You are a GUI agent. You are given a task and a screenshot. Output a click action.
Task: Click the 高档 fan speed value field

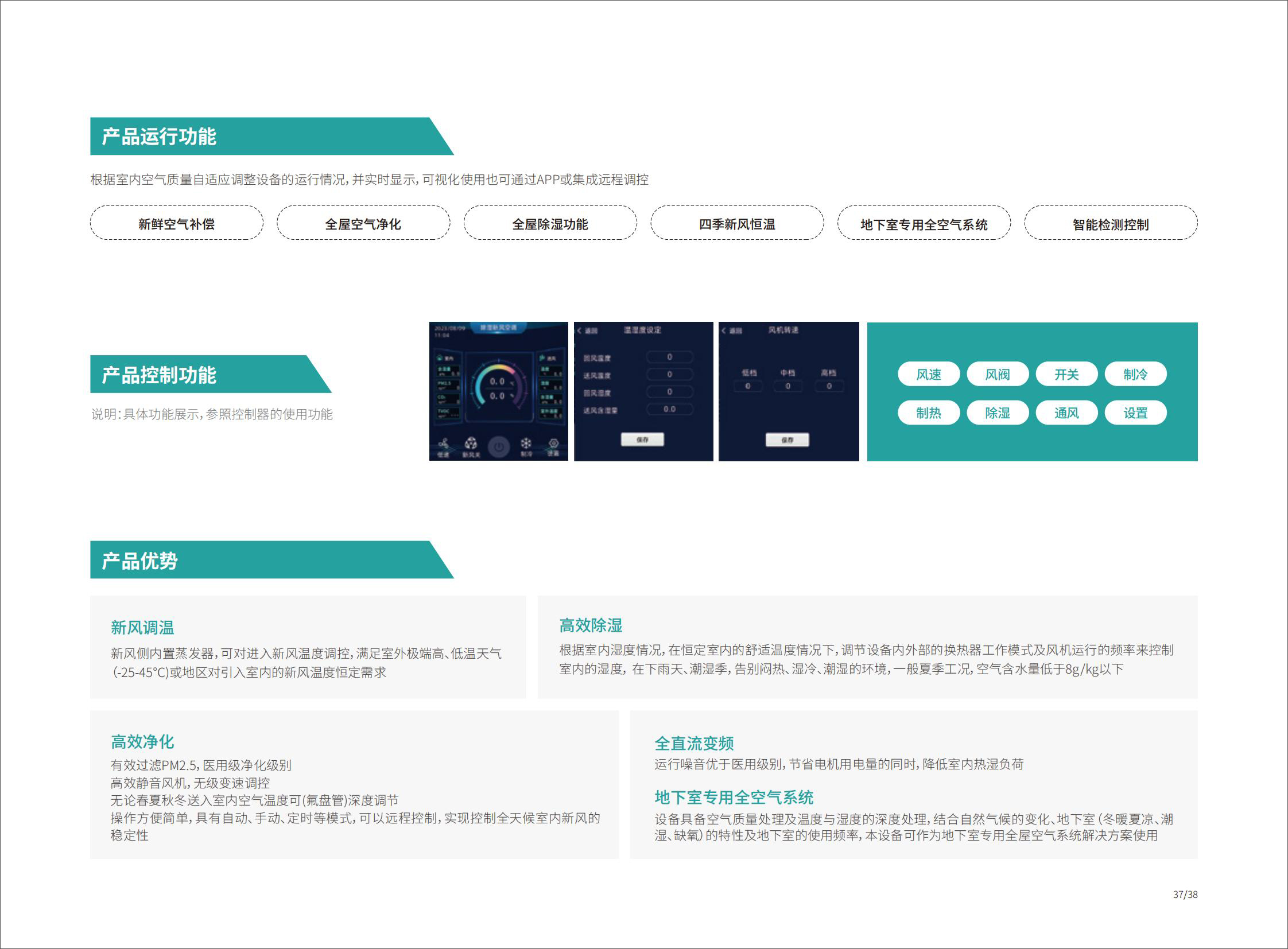tap(829, 386)
